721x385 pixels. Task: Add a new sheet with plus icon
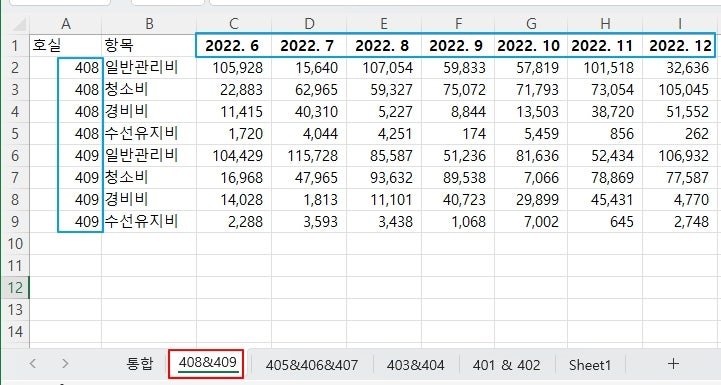point(673,364)
